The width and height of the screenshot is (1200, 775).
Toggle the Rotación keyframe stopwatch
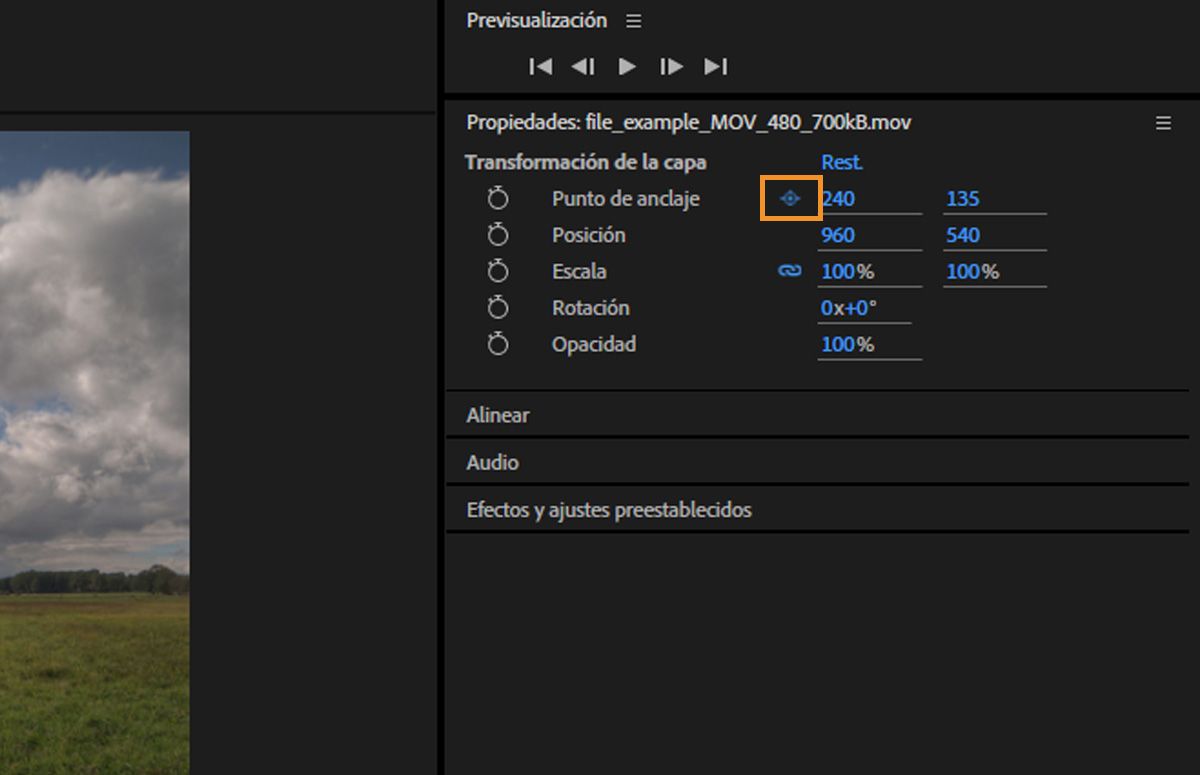(x=498, y=308)
